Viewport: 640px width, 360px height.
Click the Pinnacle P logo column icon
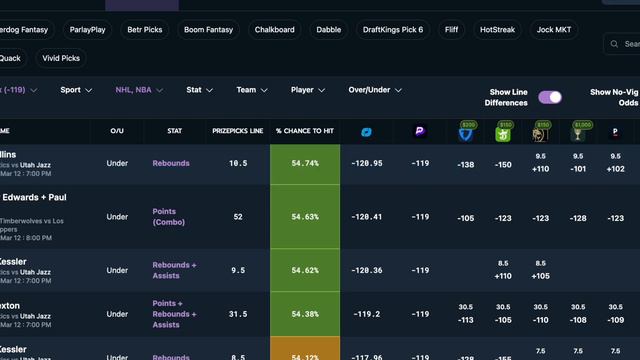point(615,132)
